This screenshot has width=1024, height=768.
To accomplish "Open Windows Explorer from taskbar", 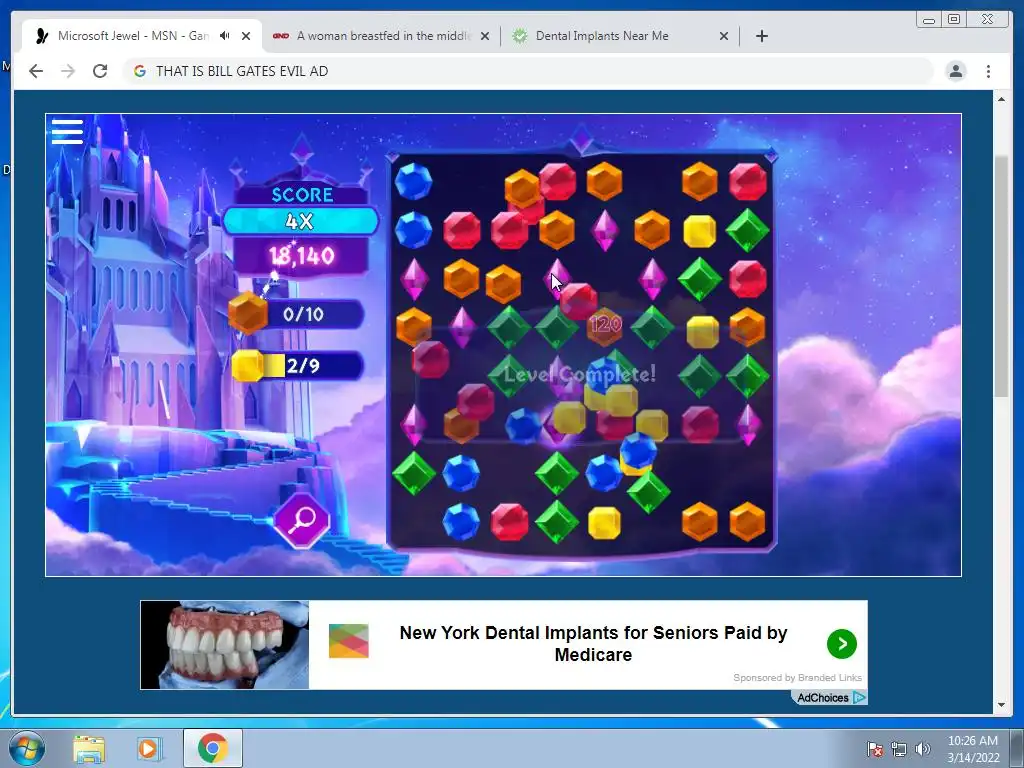I will [89, 748].
